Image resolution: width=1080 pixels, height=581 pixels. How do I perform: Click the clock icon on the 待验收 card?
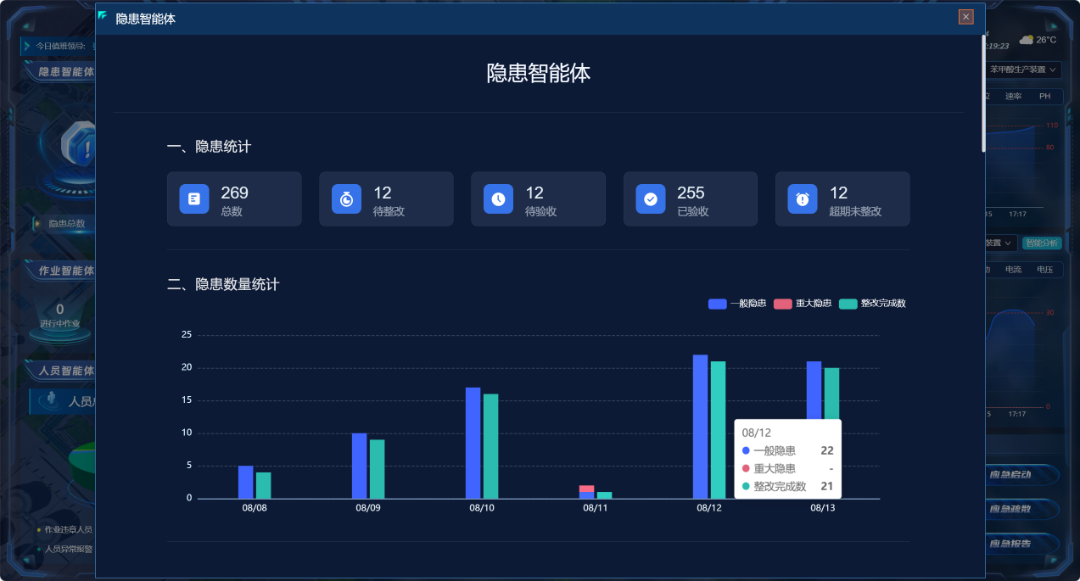[499, 199]
